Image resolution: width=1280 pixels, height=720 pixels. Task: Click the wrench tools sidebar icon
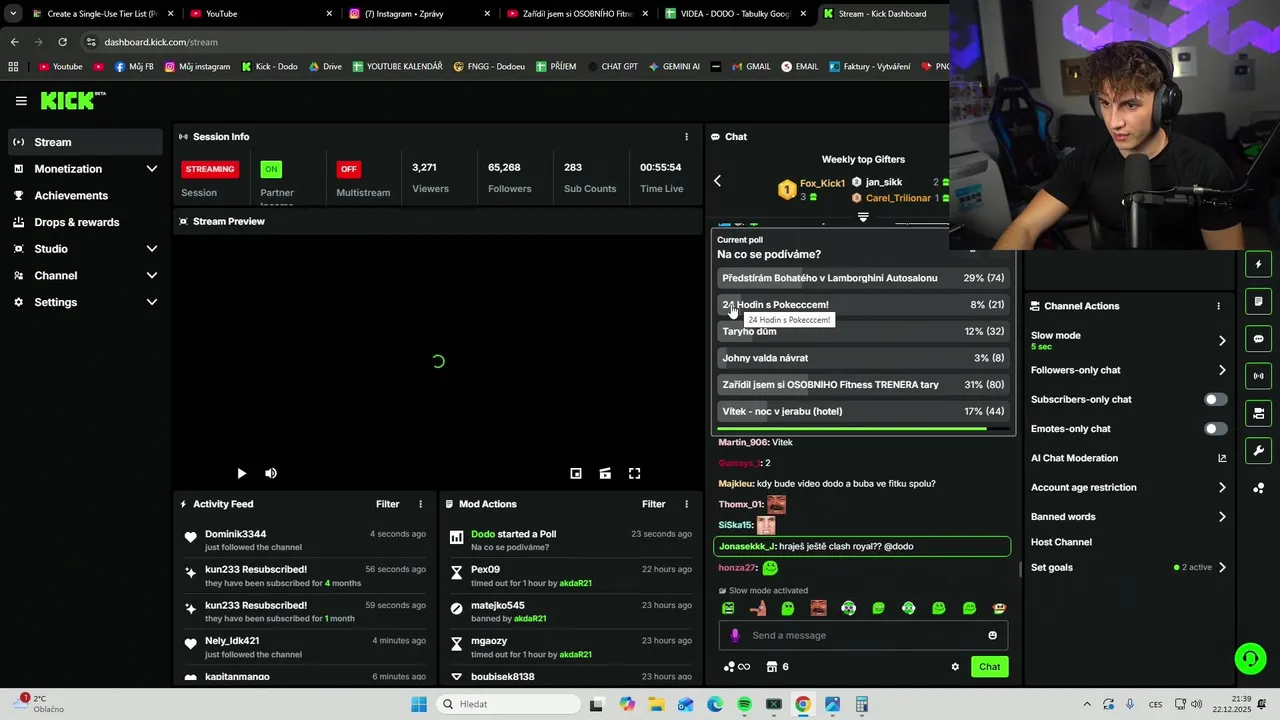[1258, 450]
